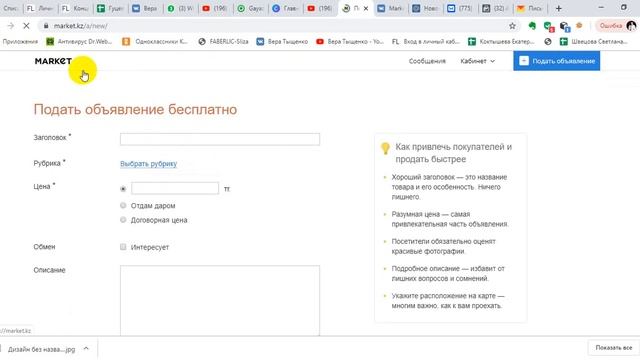Switch to the (3) W tab
Image resolution: width=640 pixels, height=360 pixels.
[x=180, y=8]
